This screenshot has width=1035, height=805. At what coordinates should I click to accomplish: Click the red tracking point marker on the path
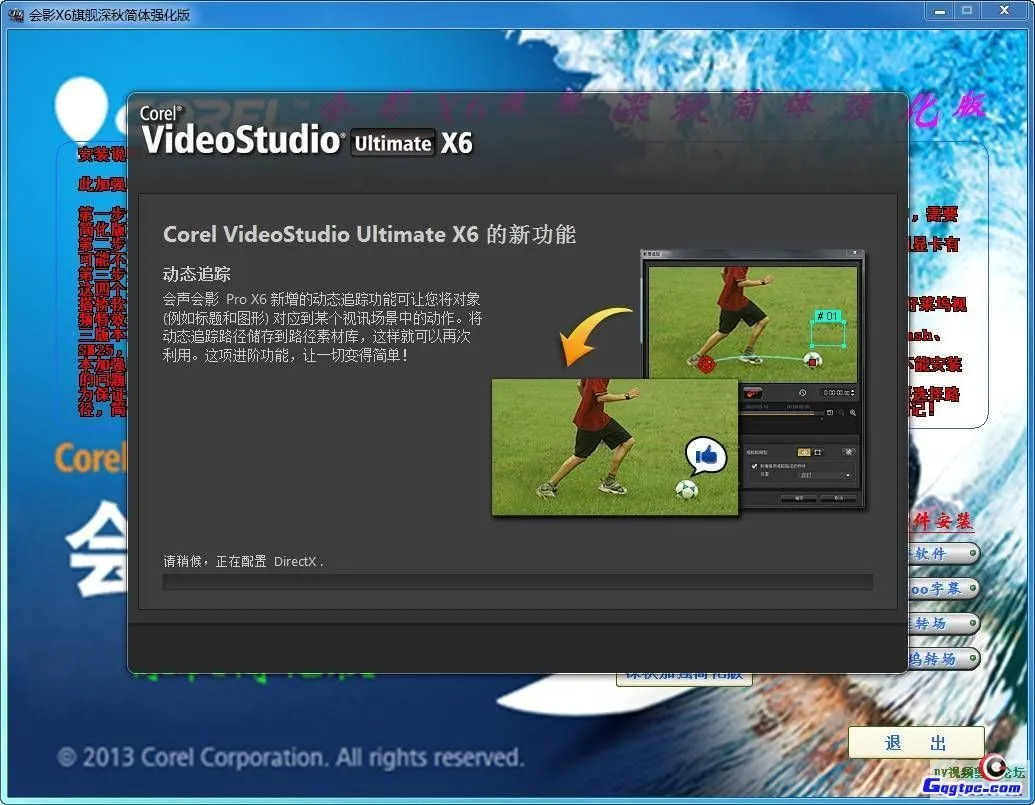coord(706,363)
